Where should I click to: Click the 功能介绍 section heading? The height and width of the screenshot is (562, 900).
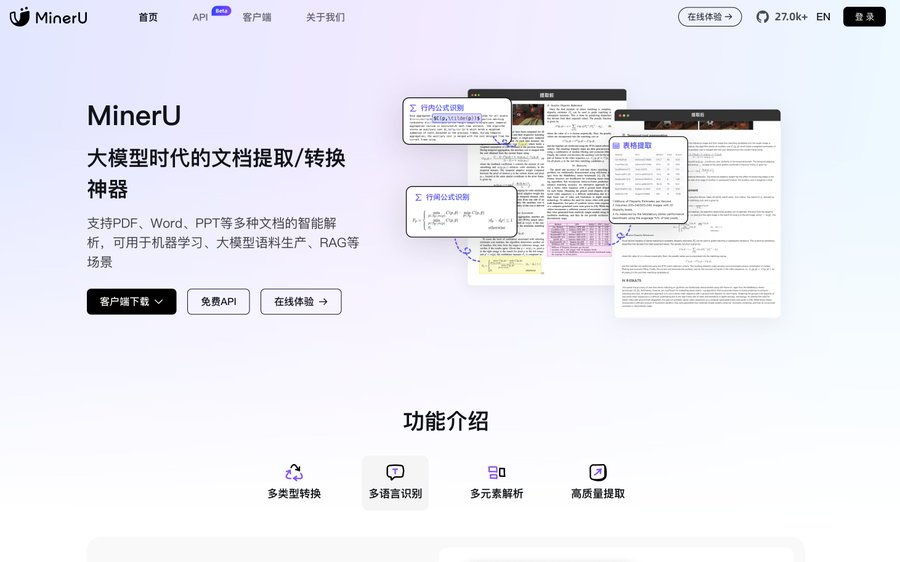tap(446, 421)
